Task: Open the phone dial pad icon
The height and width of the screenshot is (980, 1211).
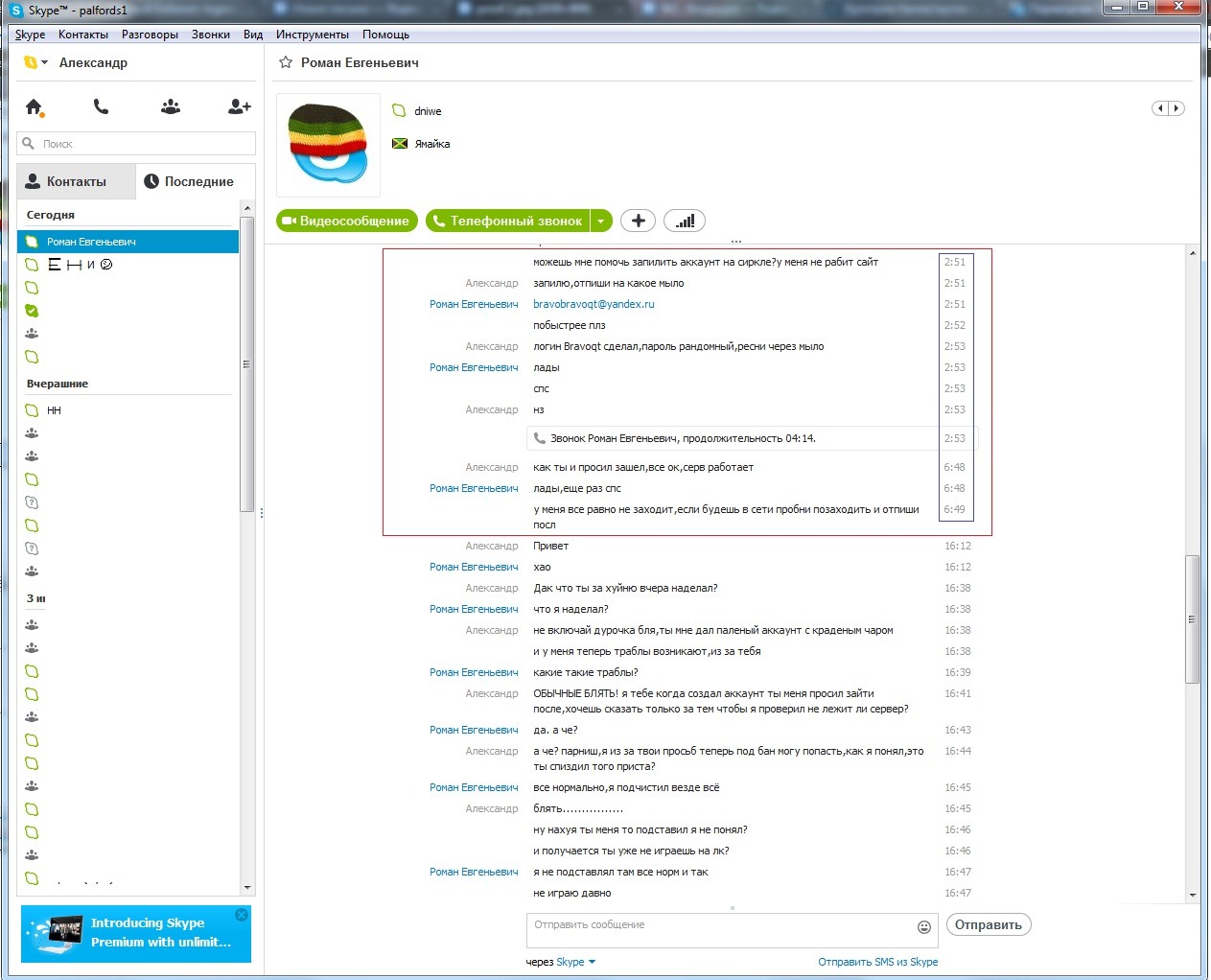Action: (101, 106)
